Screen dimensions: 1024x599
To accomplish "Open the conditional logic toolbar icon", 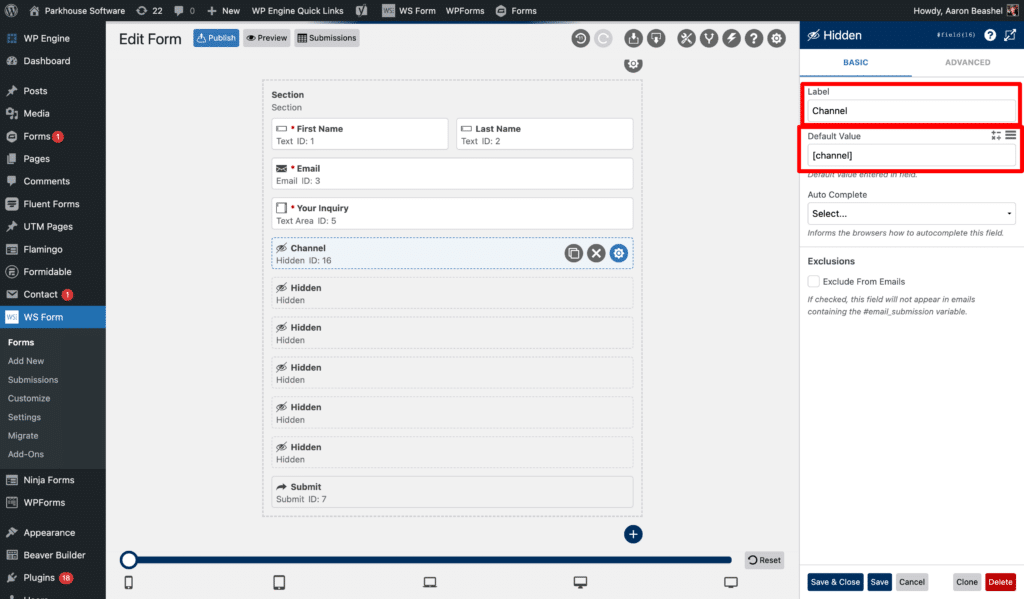I will (x=709, y=37).
